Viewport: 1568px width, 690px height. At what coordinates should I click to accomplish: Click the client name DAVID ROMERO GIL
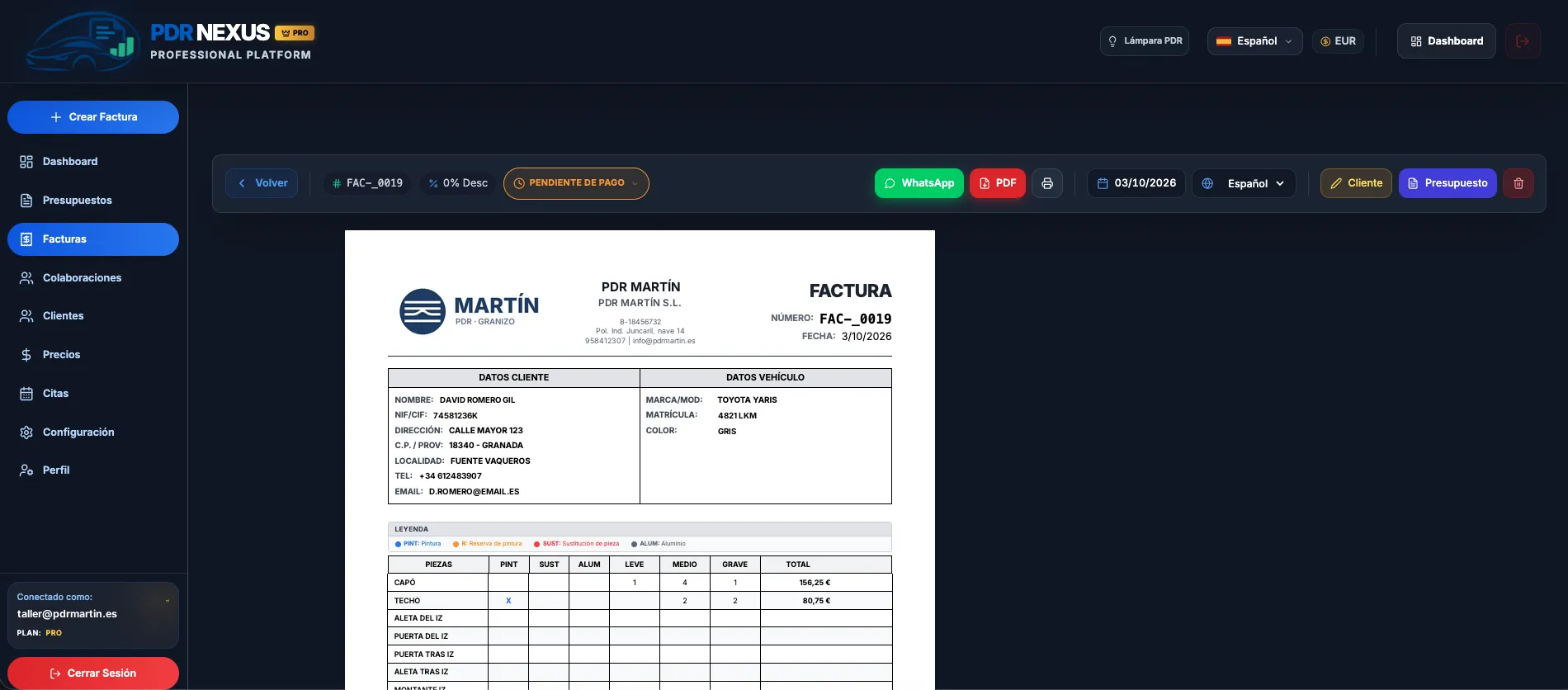click(x=477, y=400)
